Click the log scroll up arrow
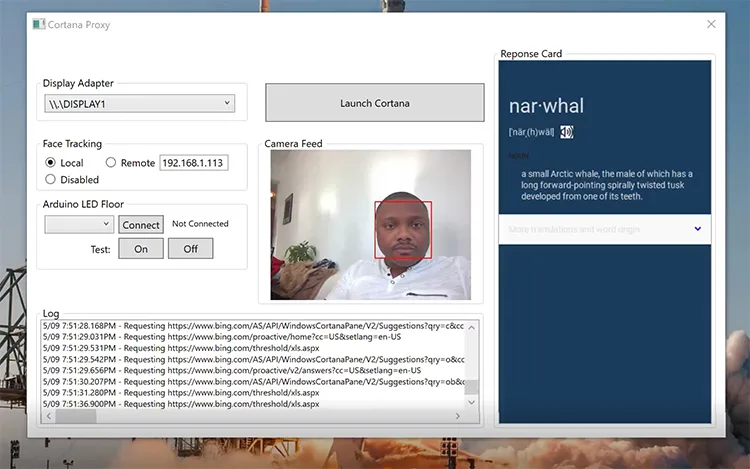The height and width of the screenshot is (469, 750). click(472, 327)
